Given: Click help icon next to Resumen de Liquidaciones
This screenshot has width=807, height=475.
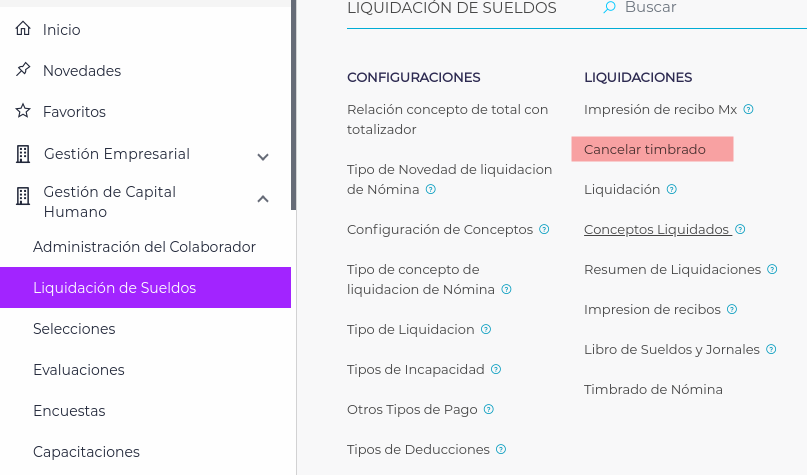Looking at the screenshot, I should click(x=772, y=269).
